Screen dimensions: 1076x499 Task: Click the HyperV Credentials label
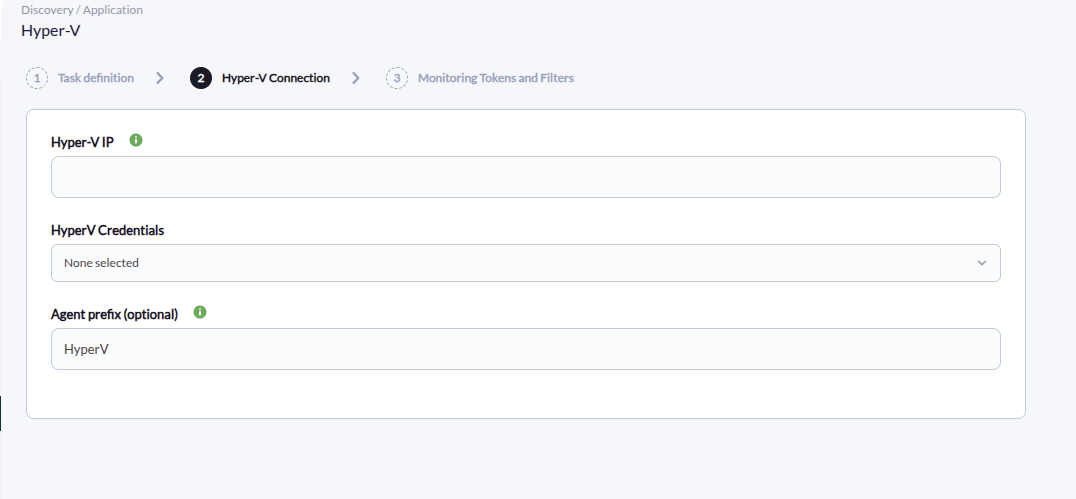click(x=108, y=231)
